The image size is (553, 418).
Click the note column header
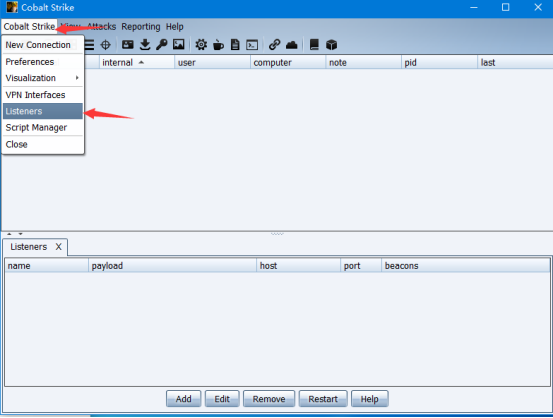[x=363, y=62]
